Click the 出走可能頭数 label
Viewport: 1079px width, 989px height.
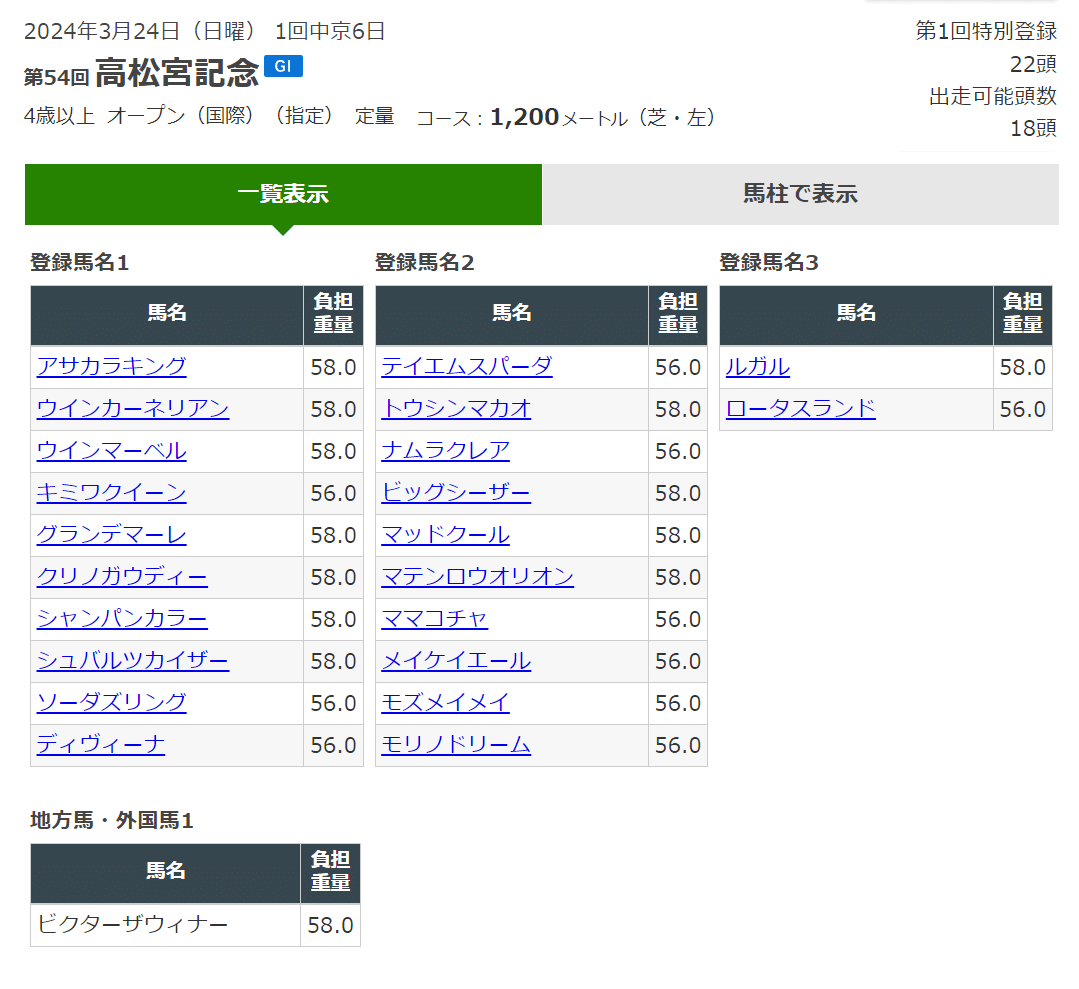click(993, 96)
